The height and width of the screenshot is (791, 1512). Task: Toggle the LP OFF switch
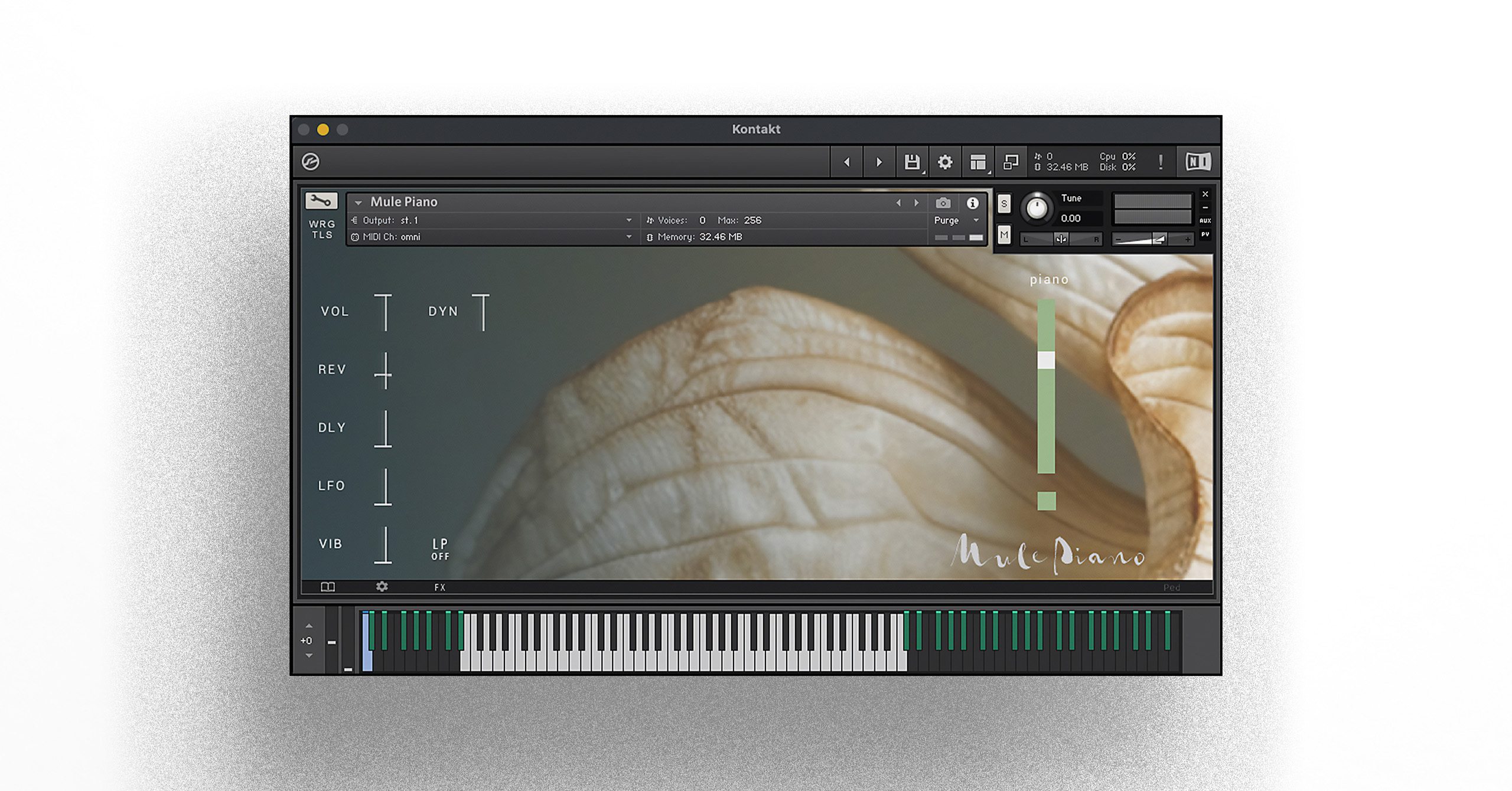(440, 549)
